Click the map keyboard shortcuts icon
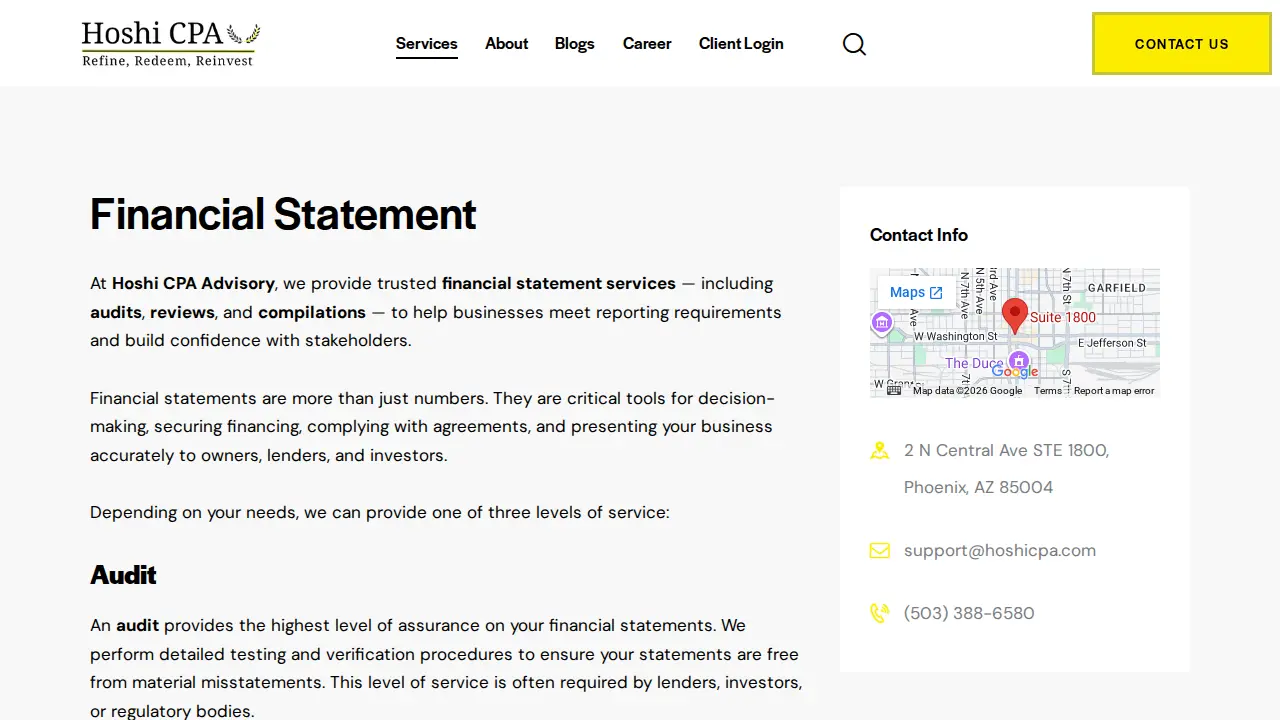Viewport: 1280px width, 720px height. 894,391
